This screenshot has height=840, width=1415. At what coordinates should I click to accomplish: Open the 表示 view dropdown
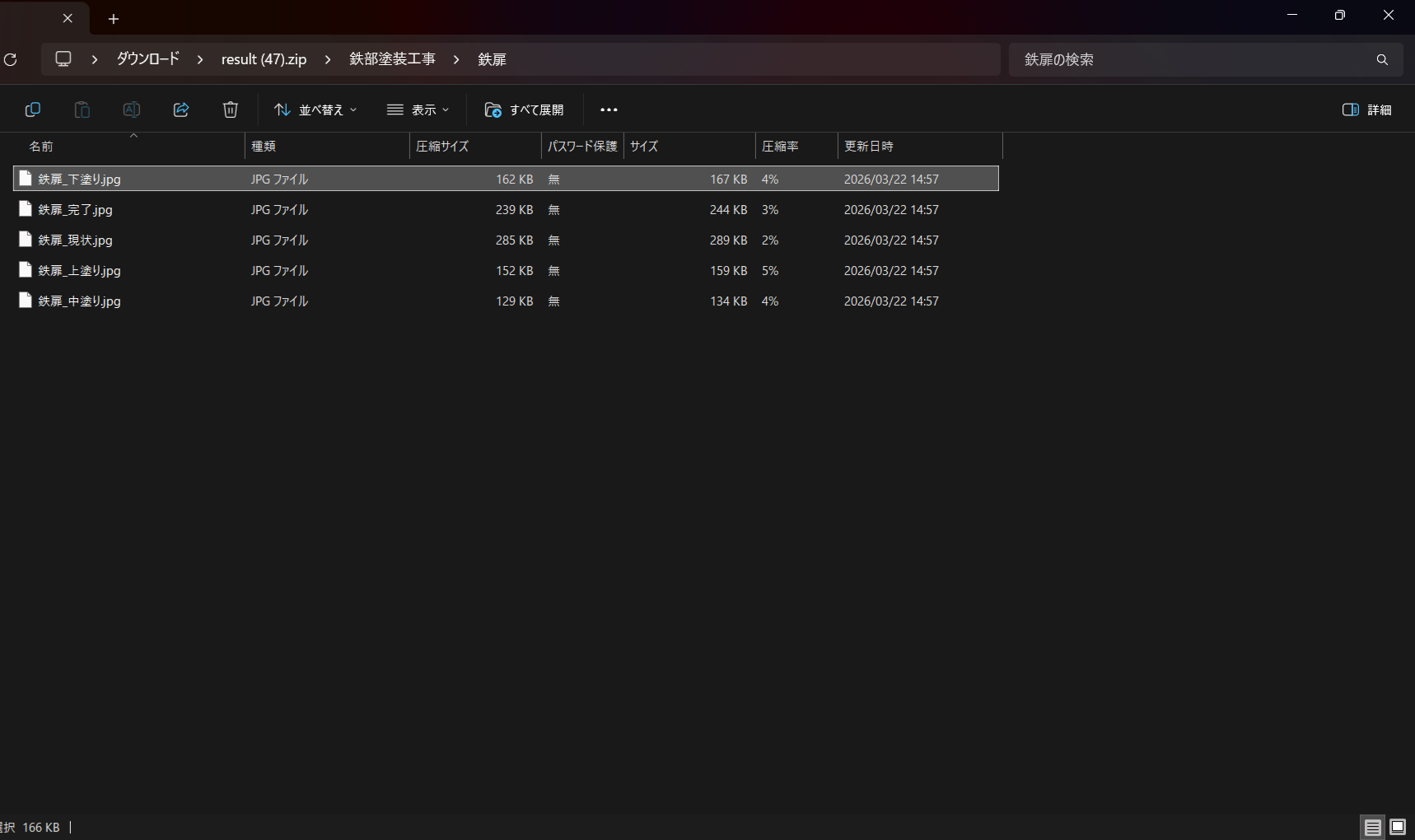click(418, 110)
